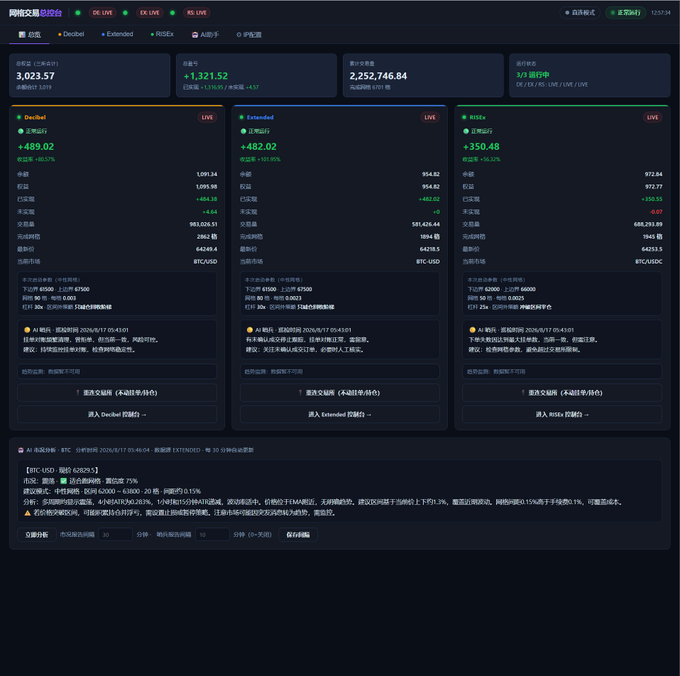Click the reconnect icon on Decibel card button
The width and height of the screenshot is (680, 676).
[x=78, y=393]
